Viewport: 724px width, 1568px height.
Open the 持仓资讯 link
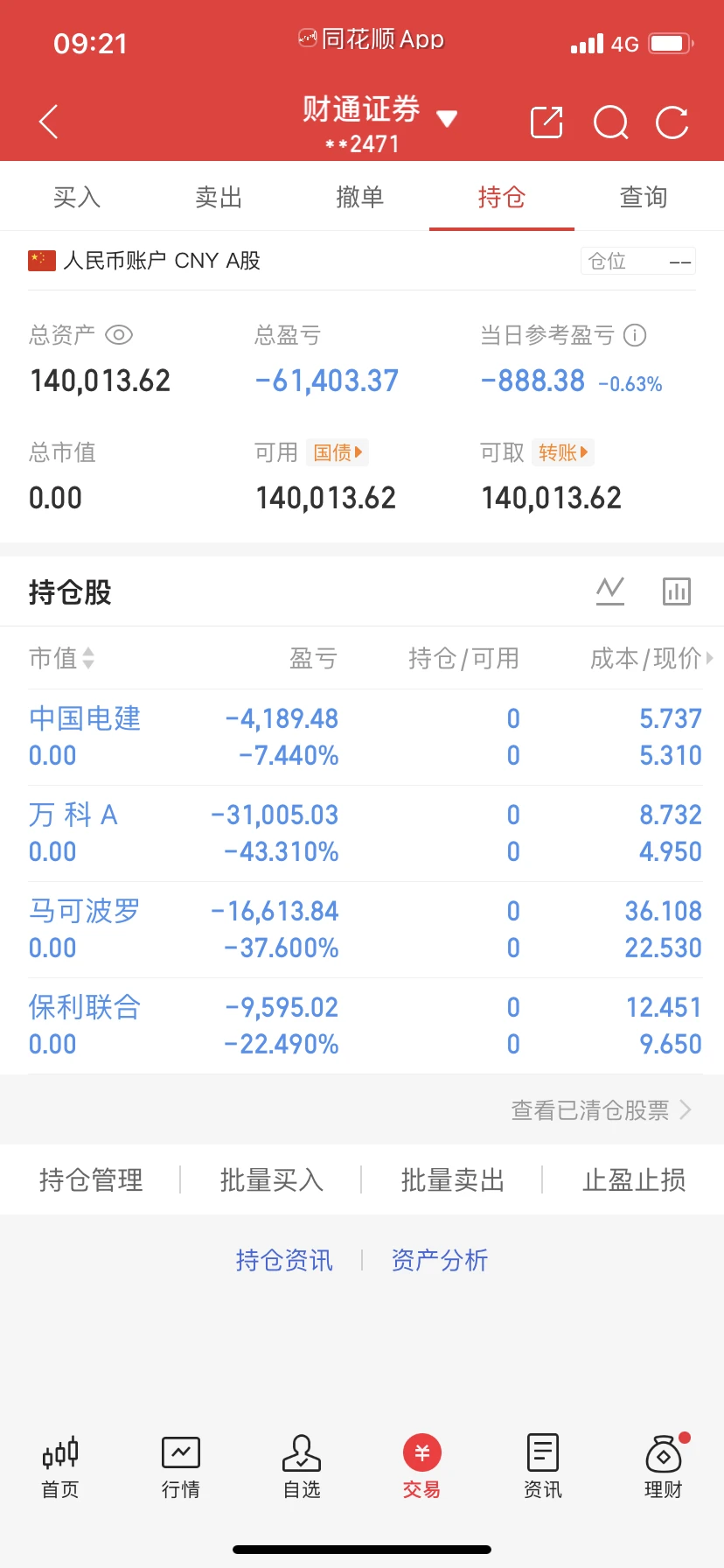tap(284, 1260)
